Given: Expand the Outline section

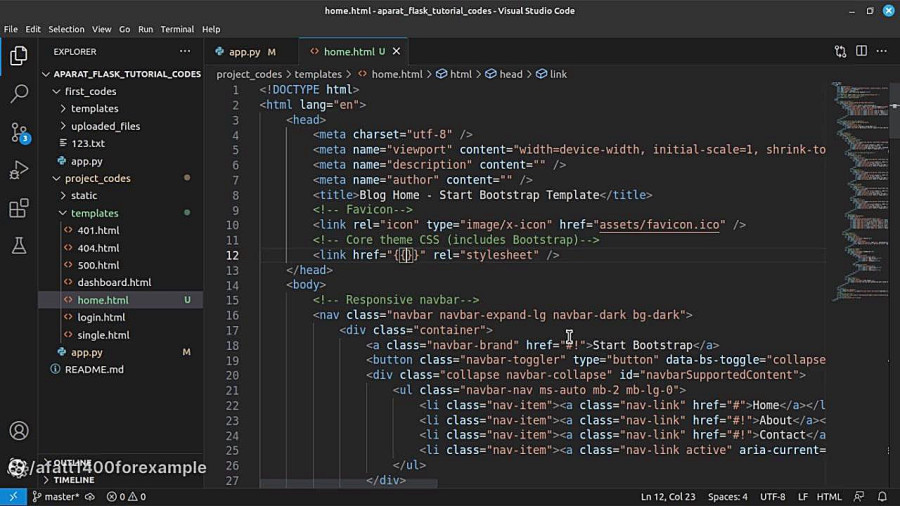Looking at the screenshot, I should [72, 462].
